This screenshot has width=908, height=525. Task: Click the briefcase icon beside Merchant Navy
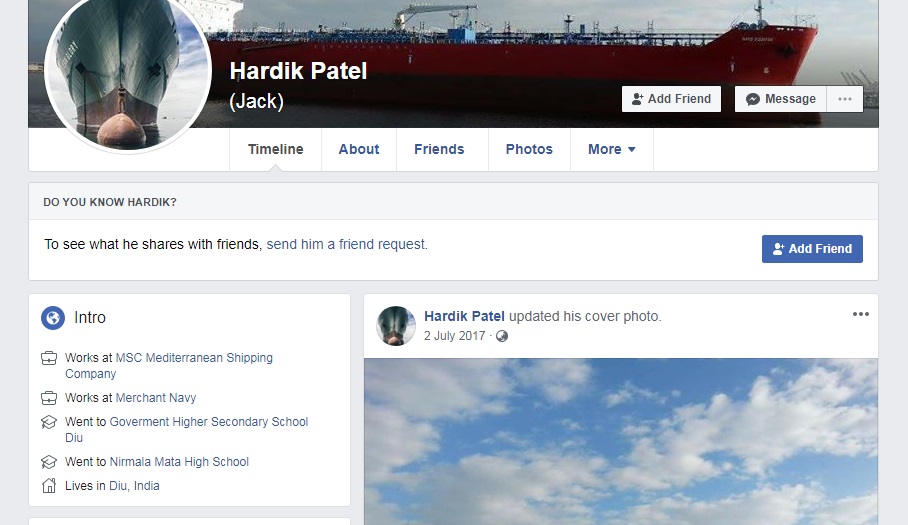pyautogui.click(x=49, y=398)
